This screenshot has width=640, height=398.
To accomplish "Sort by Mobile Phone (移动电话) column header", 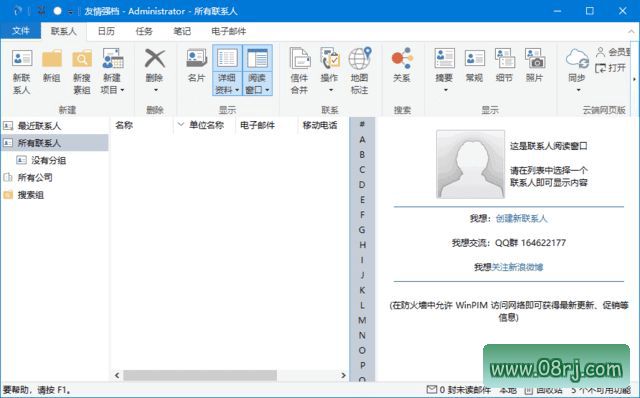I will coord(320,125).
